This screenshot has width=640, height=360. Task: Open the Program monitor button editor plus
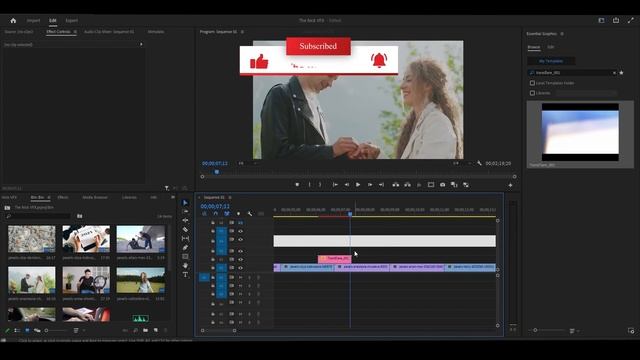[x=510, y=185]
